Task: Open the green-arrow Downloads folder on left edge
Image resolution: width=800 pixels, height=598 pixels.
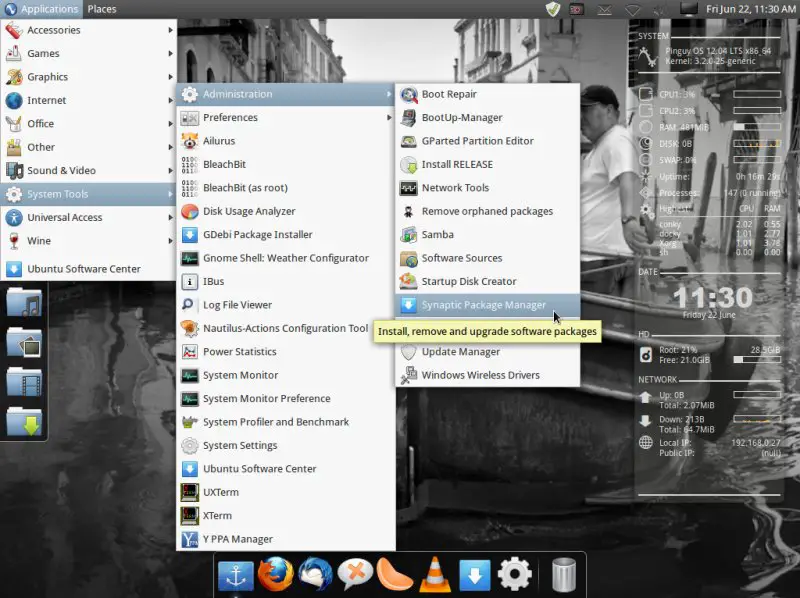Action: (x=23, y=420)
